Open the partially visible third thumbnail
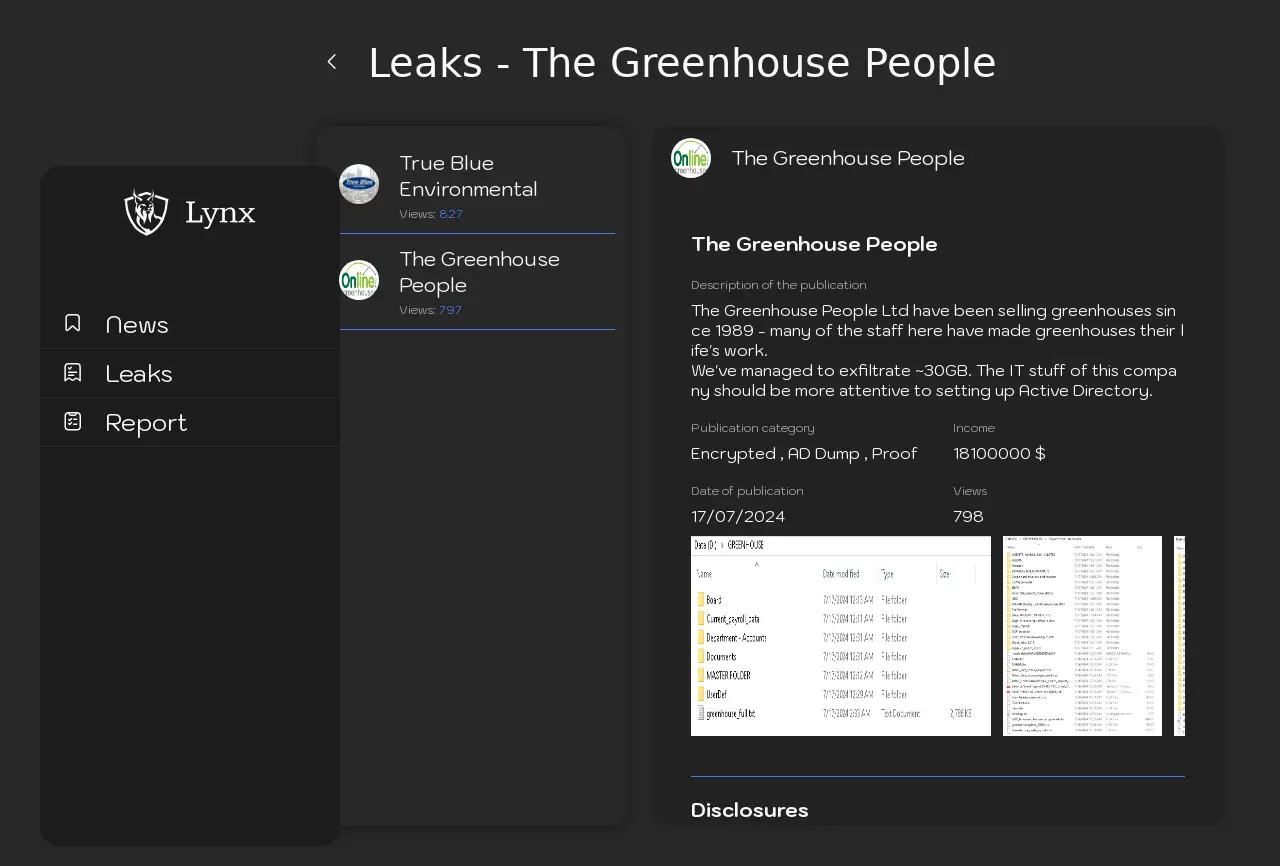This screenshot has width=1280, height=866. pyautogui.click(x=1179, y=636)
